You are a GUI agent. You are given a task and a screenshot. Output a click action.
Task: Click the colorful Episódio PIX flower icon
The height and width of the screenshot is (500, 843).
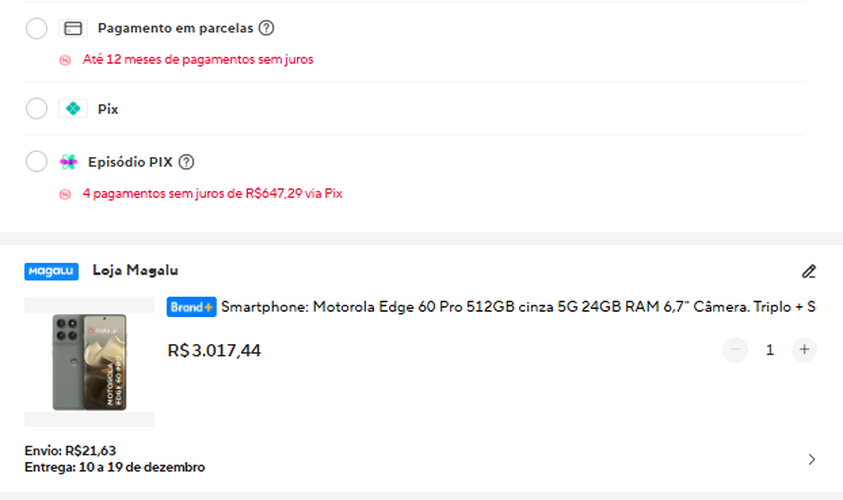point(68,162)
